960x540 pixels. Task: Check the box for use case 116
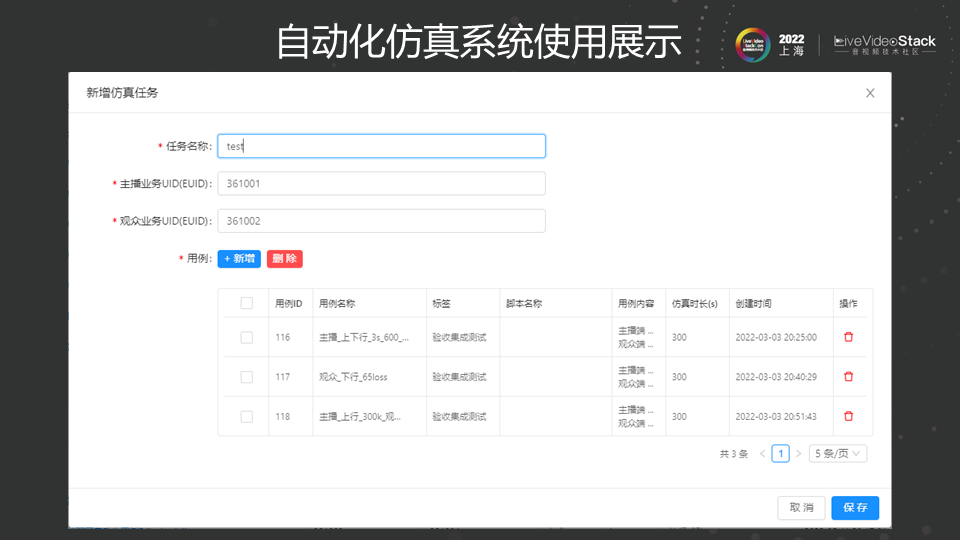tap(246, 337)
